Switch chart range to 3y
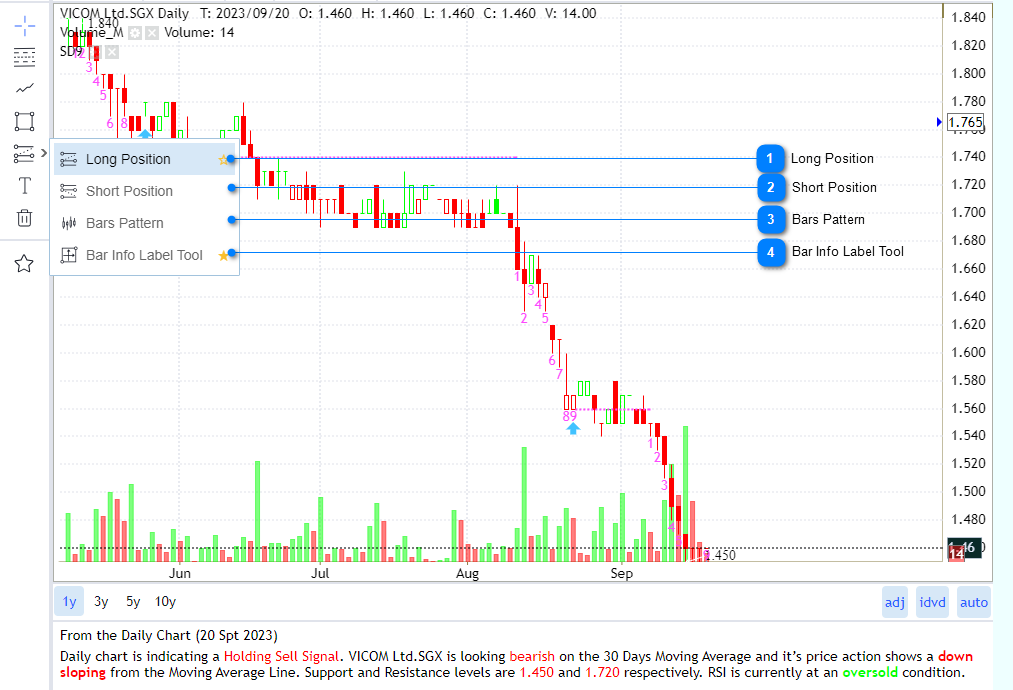 tap(101, 602)
